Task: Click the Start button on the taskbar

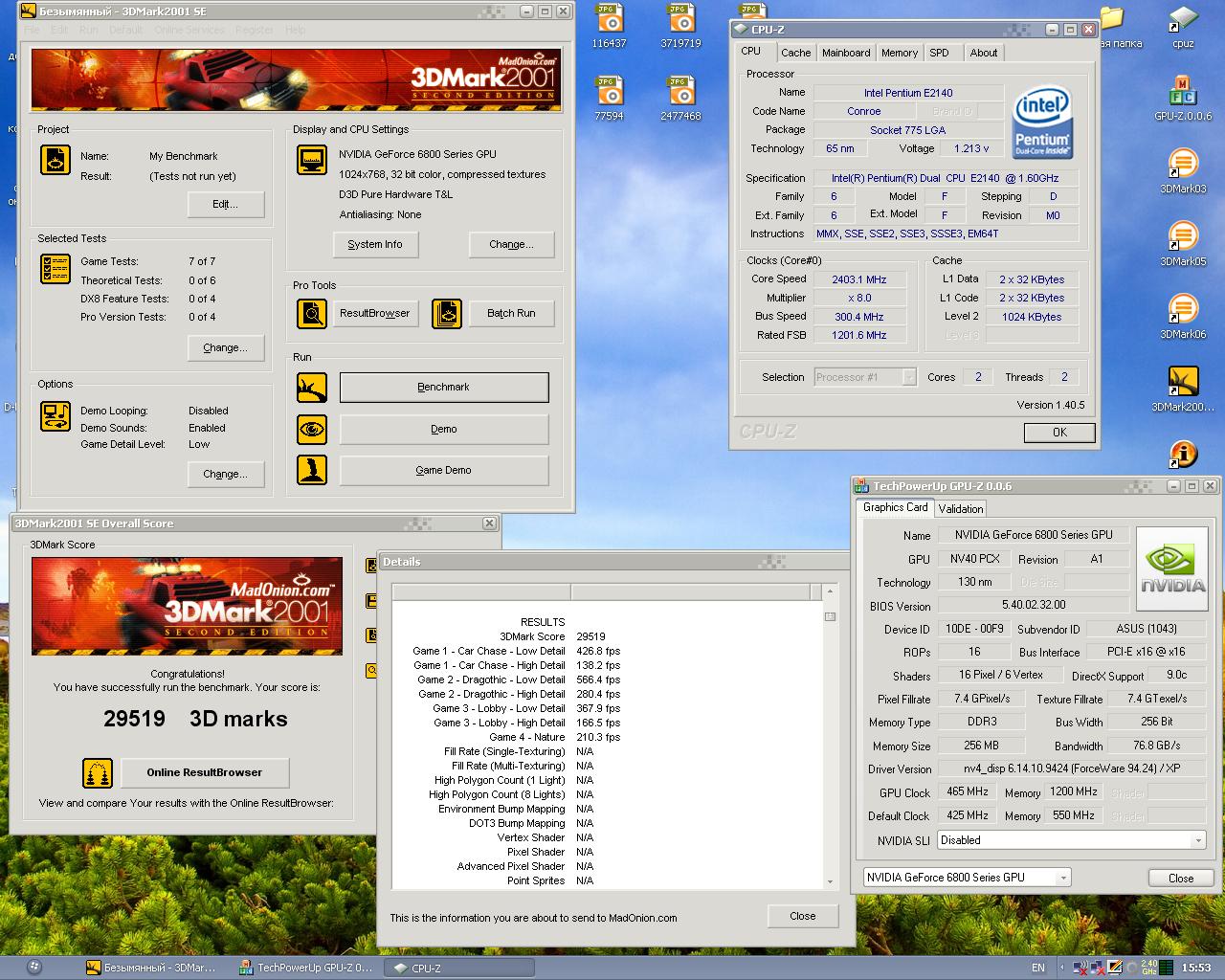Action: point(34,967)
